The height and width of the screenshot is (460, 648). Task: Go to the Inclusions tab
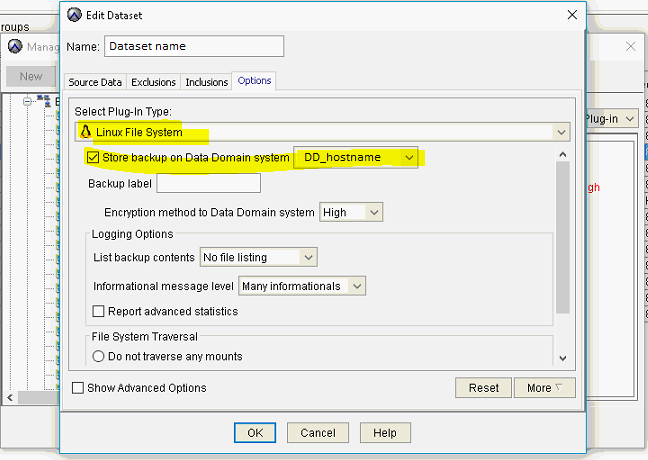(207, 82)
